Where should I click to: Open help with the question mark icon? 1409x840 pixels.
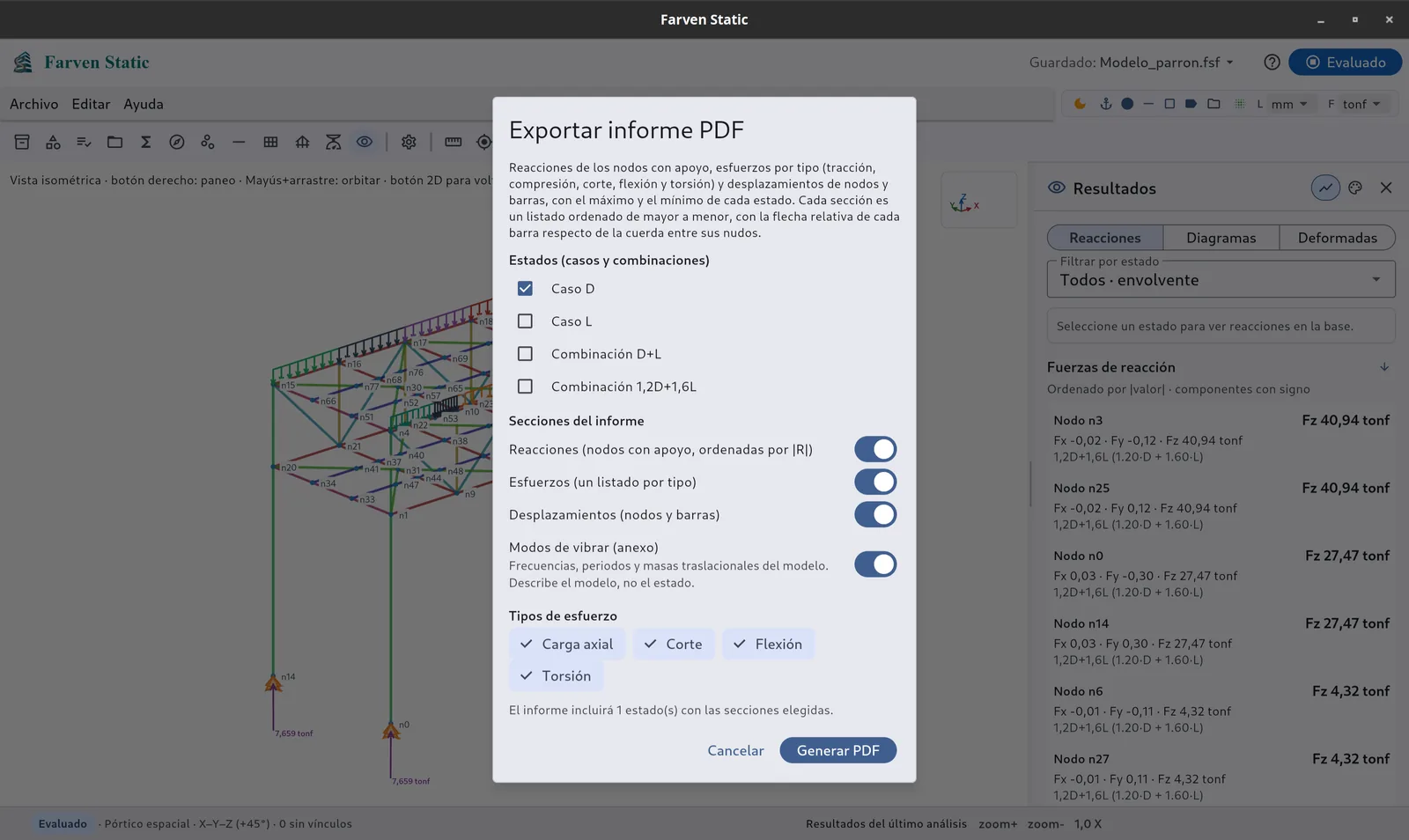click(x=1272, y=63)
